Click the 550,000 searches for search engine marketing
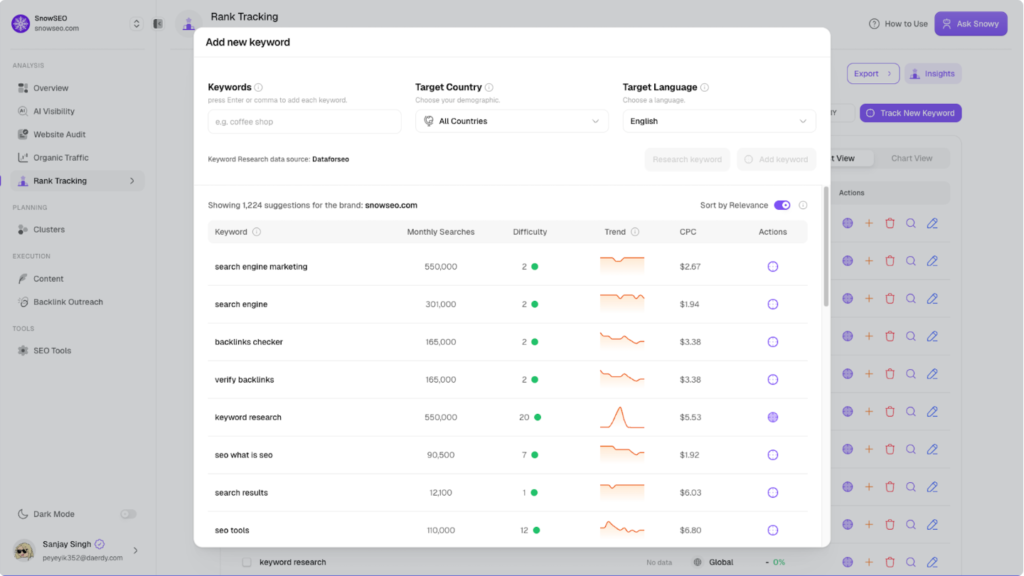The height and width of the screenshot is (576, 1024). coord(441,266)
